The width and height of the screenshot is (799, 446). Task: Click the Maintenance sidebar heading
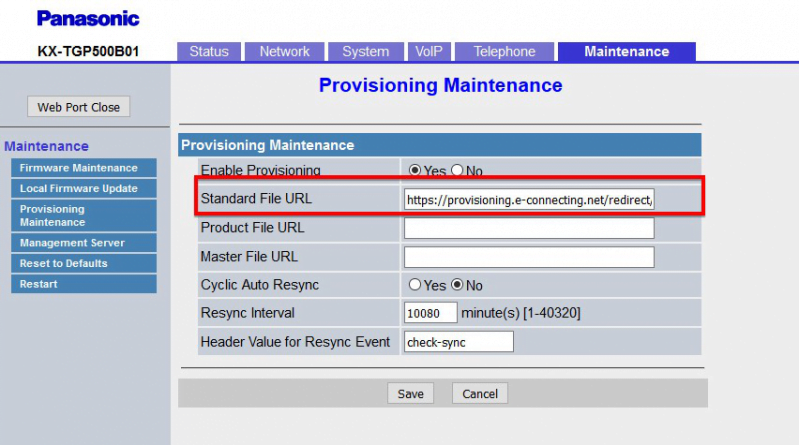pos(46,146)
